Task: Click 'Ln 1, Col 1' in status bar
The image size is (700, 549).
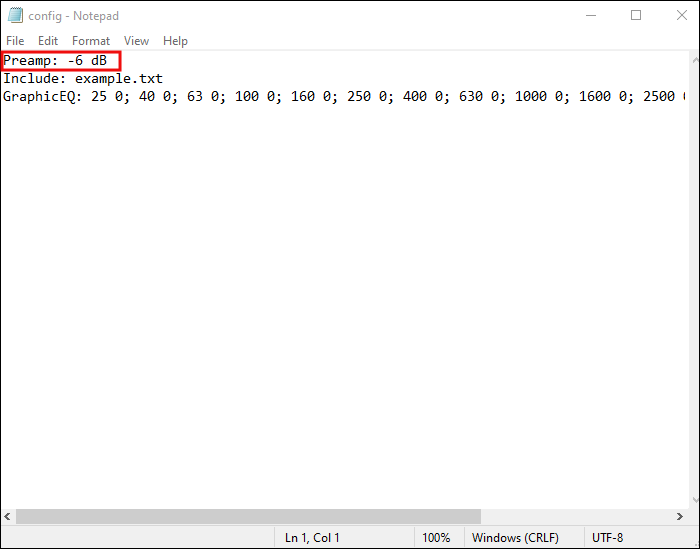Action: [312, 538]
